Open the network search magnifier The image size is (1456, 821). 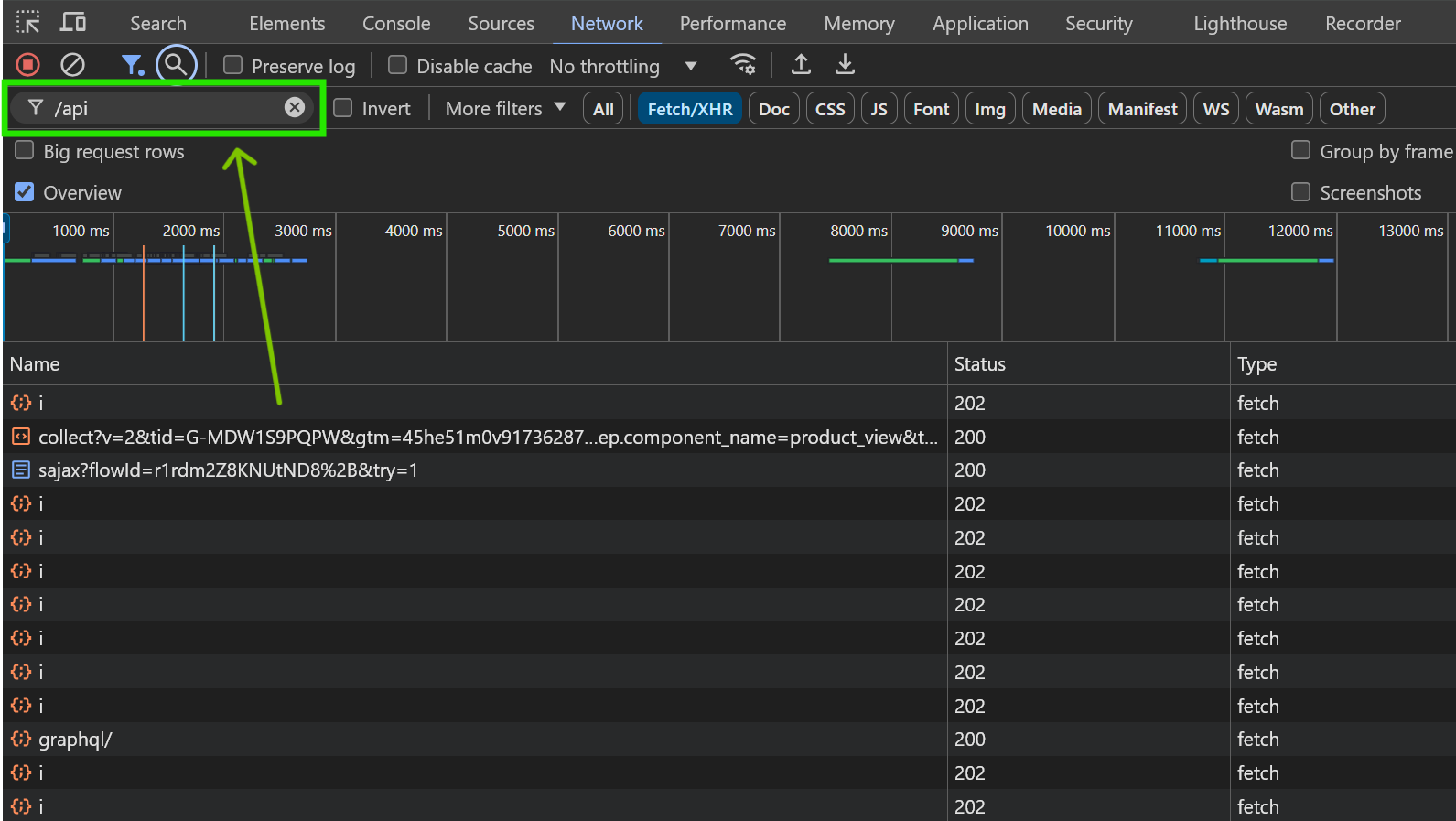(x=176, y=65)
